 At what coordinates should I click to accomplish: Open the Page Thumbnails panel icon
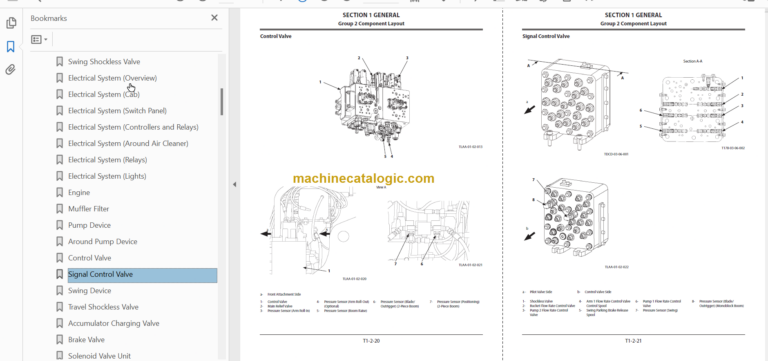11,23
